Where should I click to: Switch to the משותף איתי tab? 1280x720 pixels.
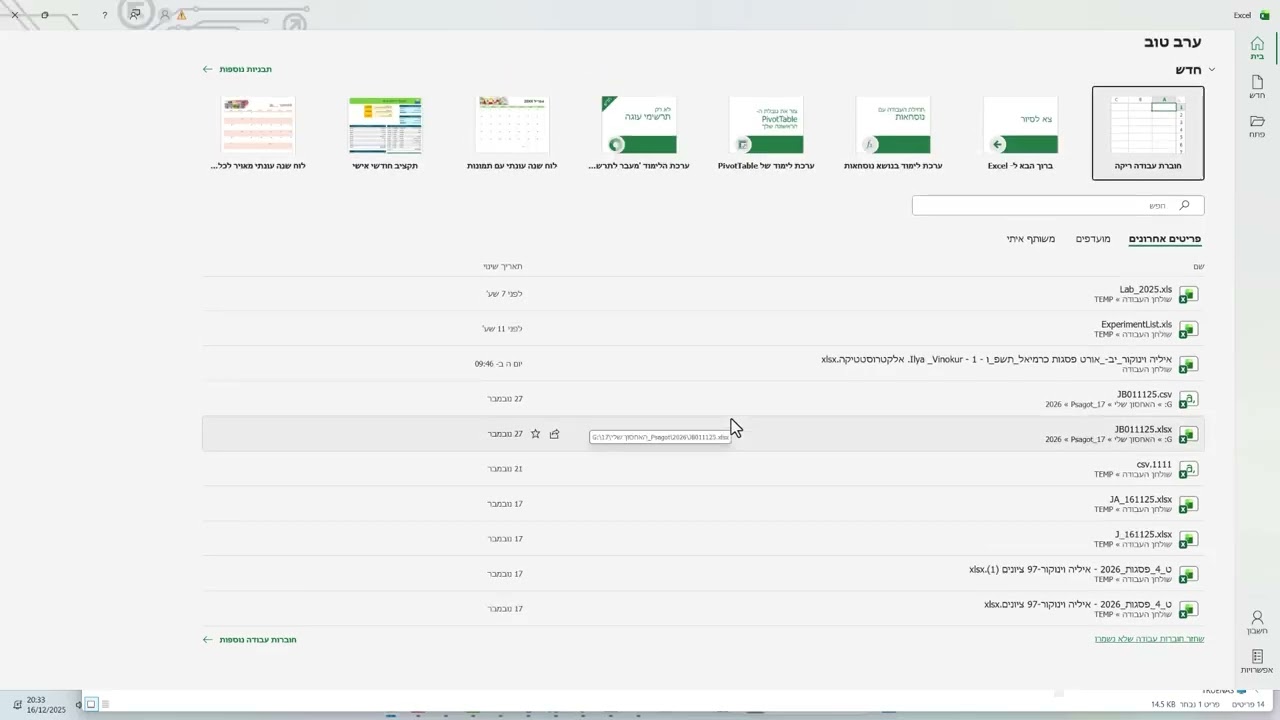[x=1031, y=239]
